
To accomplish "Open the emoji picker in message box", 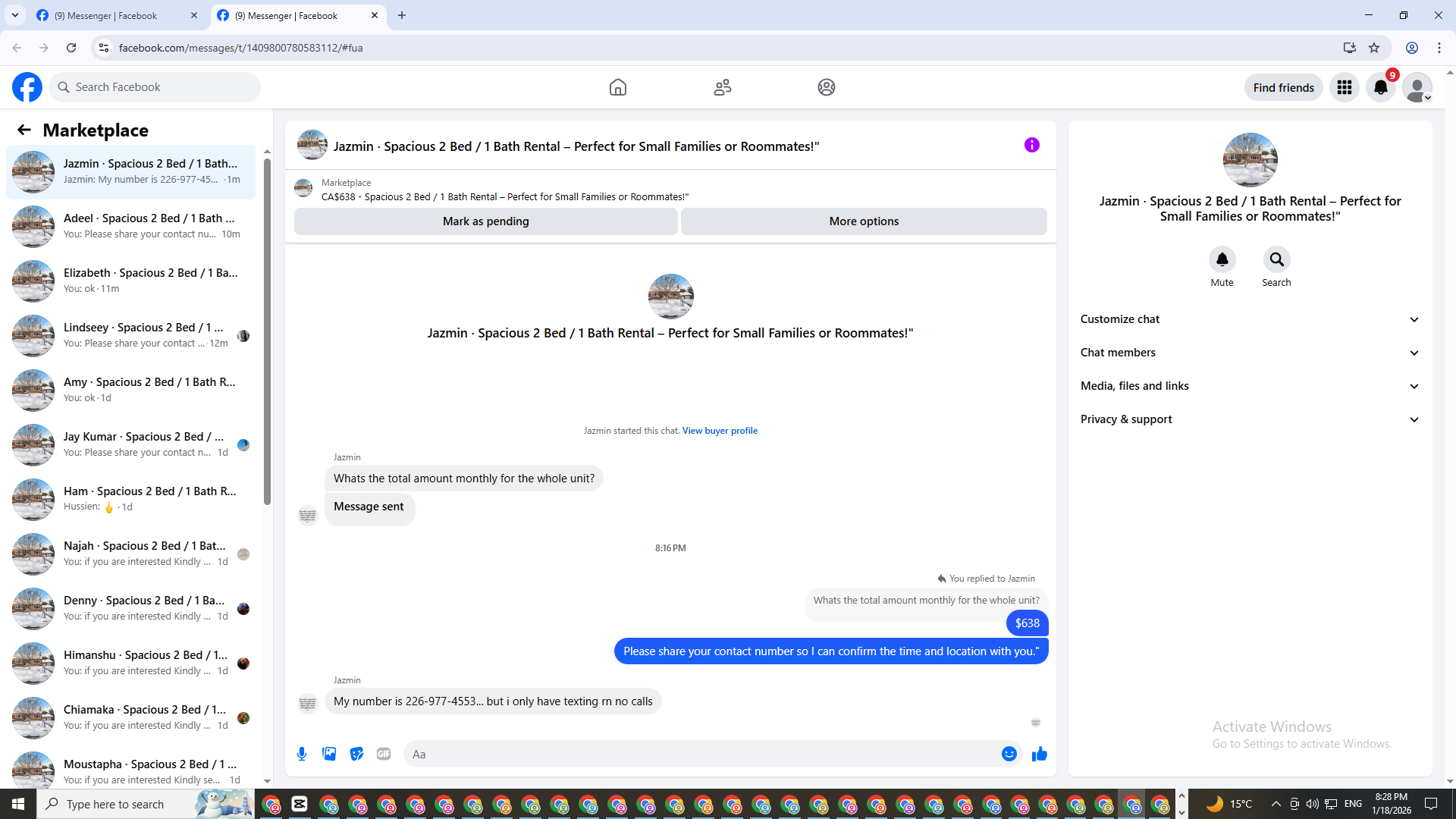I will (1009, 754).
